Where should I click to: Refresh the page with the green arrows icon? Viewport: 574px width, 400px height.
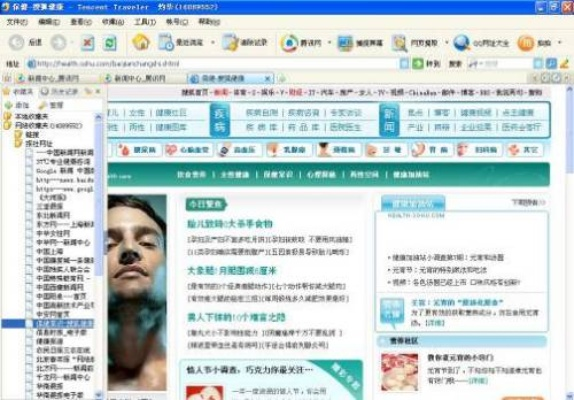click(110, 43)
